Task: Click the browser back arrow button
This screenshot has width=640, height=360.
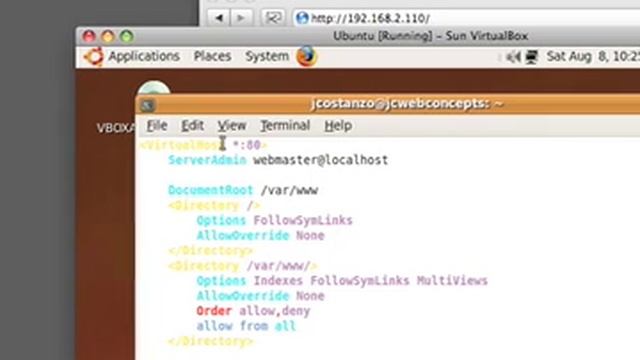Action: pyautogui.click(x=219, y=18)
